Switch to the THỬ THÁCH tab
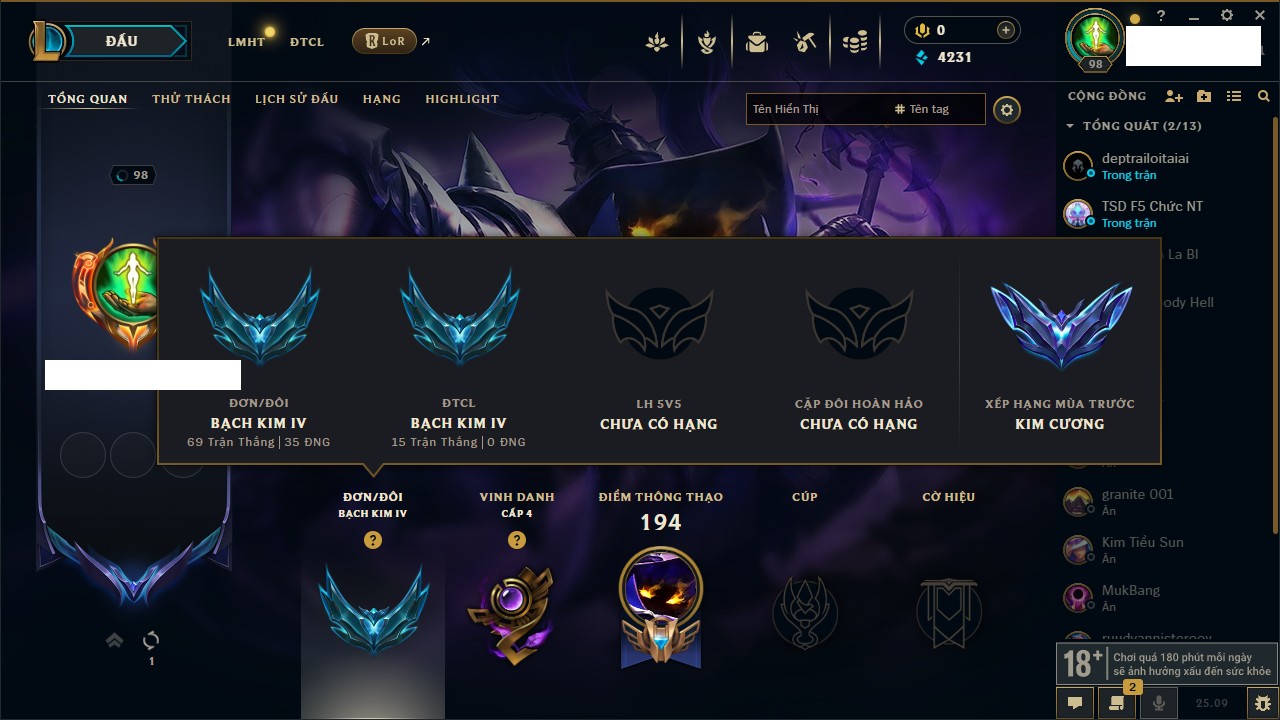The width and height of the screenshot is (1280, 720). click(191, 99)
